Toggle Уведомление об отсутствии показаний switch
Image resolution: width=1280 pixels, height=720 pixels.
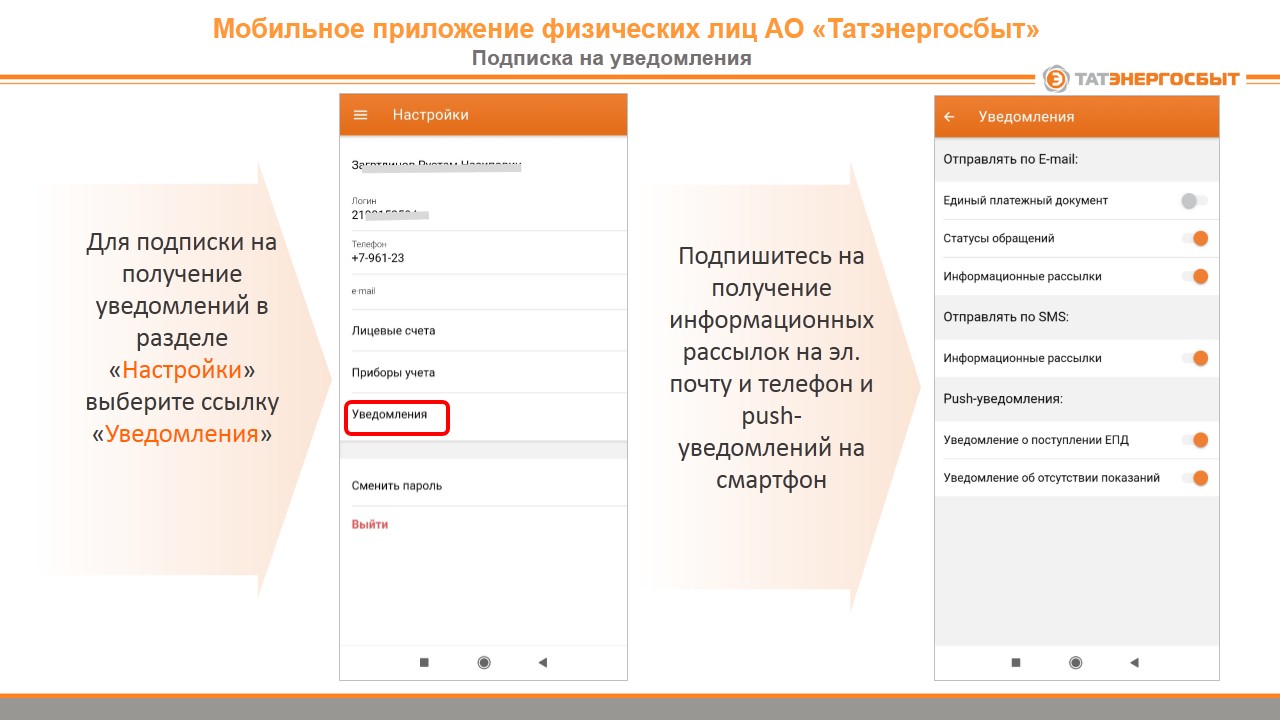pyautogui.click(x=1195, y=478)
